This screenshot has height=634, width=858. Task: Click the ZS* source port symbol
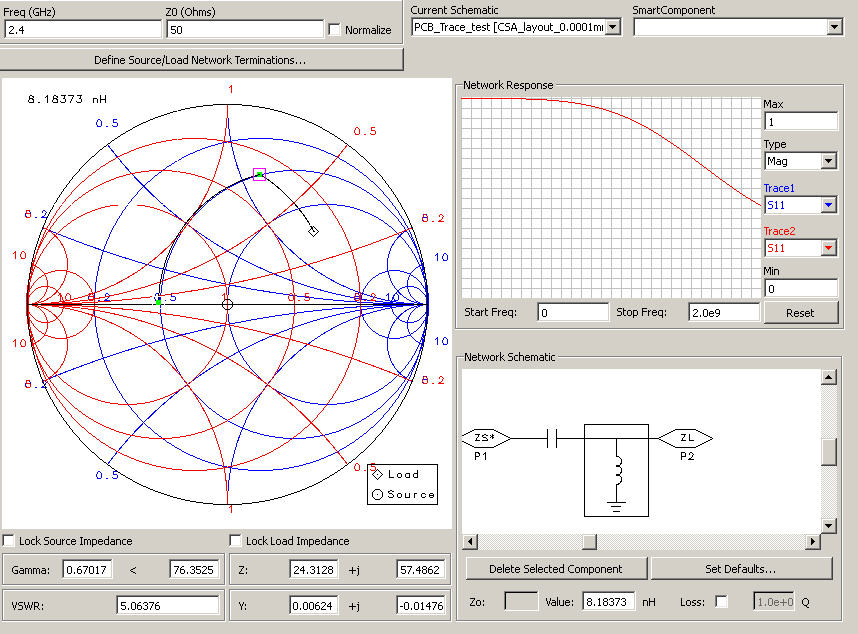(486, 438)
